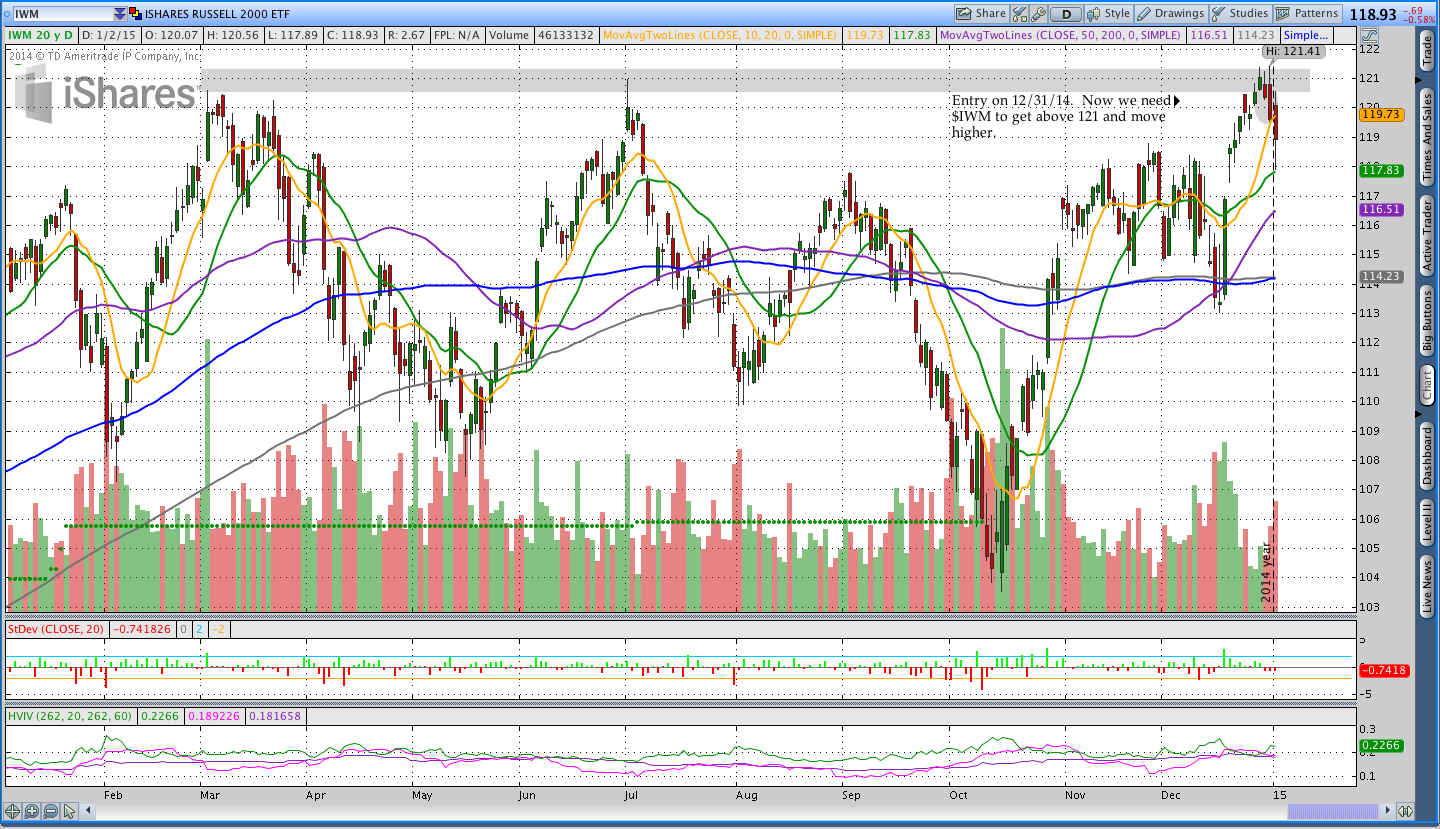Click the zoom out magnifier icon
The width and height of the screenshot is (1440, 829).
click(50, 811)
